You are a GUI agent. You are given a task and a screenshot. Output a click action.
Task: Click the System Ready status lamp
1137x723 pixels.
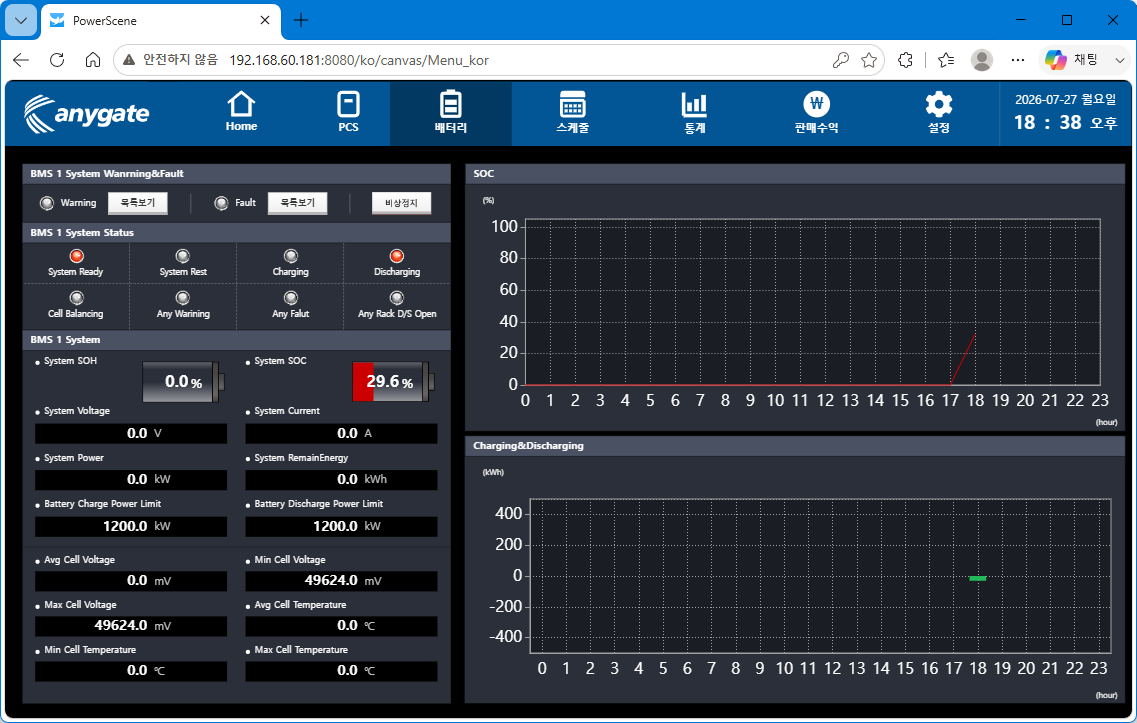point(76,256)
